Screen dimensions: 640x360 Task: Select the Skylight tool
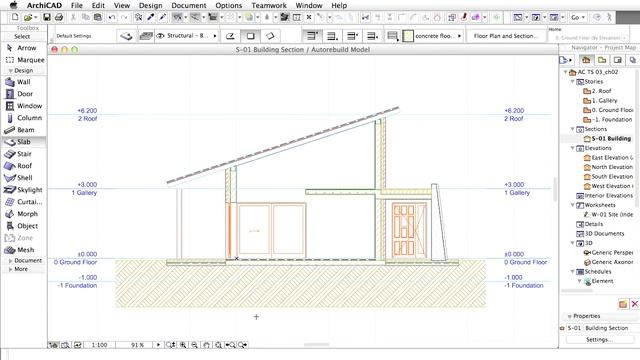coord(24,190)
